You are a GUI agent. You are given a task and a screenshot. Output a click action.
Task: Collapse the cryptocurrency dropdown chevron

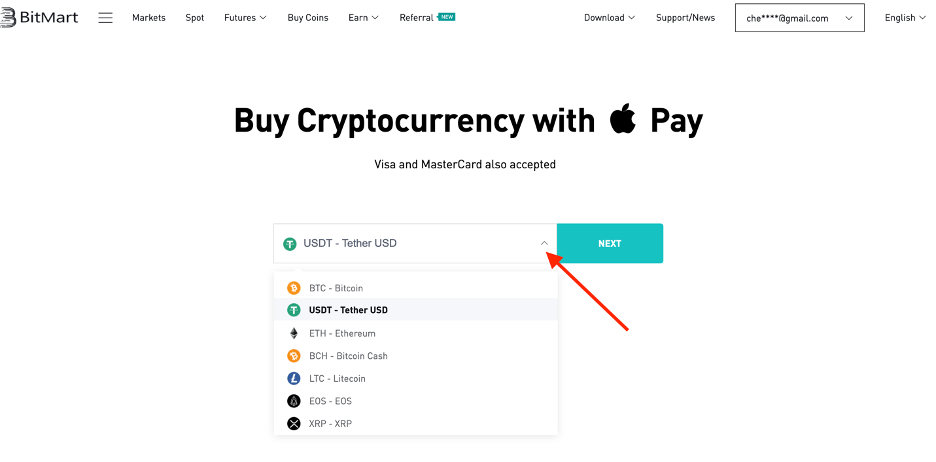tap(544, 243)
